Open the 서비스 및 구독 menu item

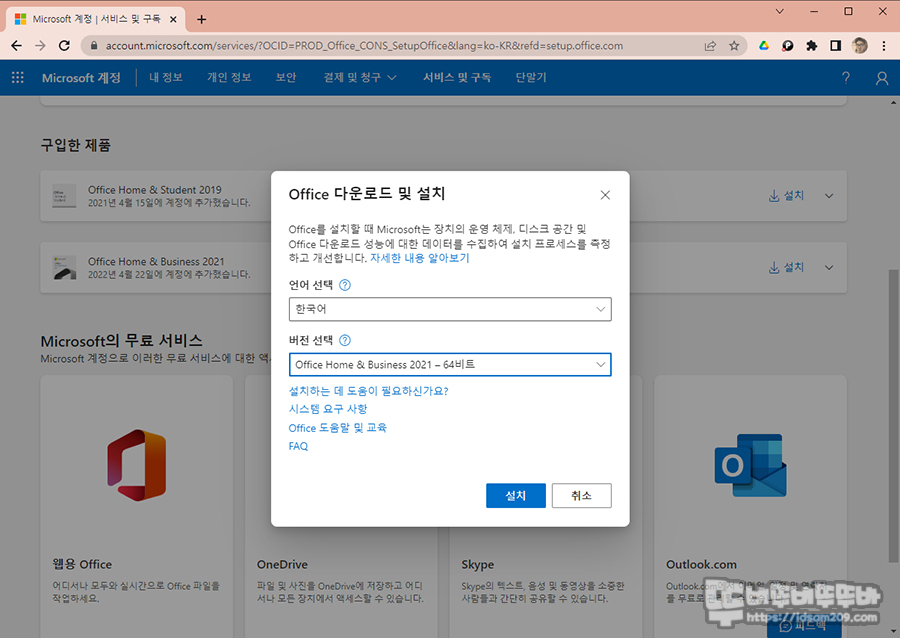coord(457,77)
